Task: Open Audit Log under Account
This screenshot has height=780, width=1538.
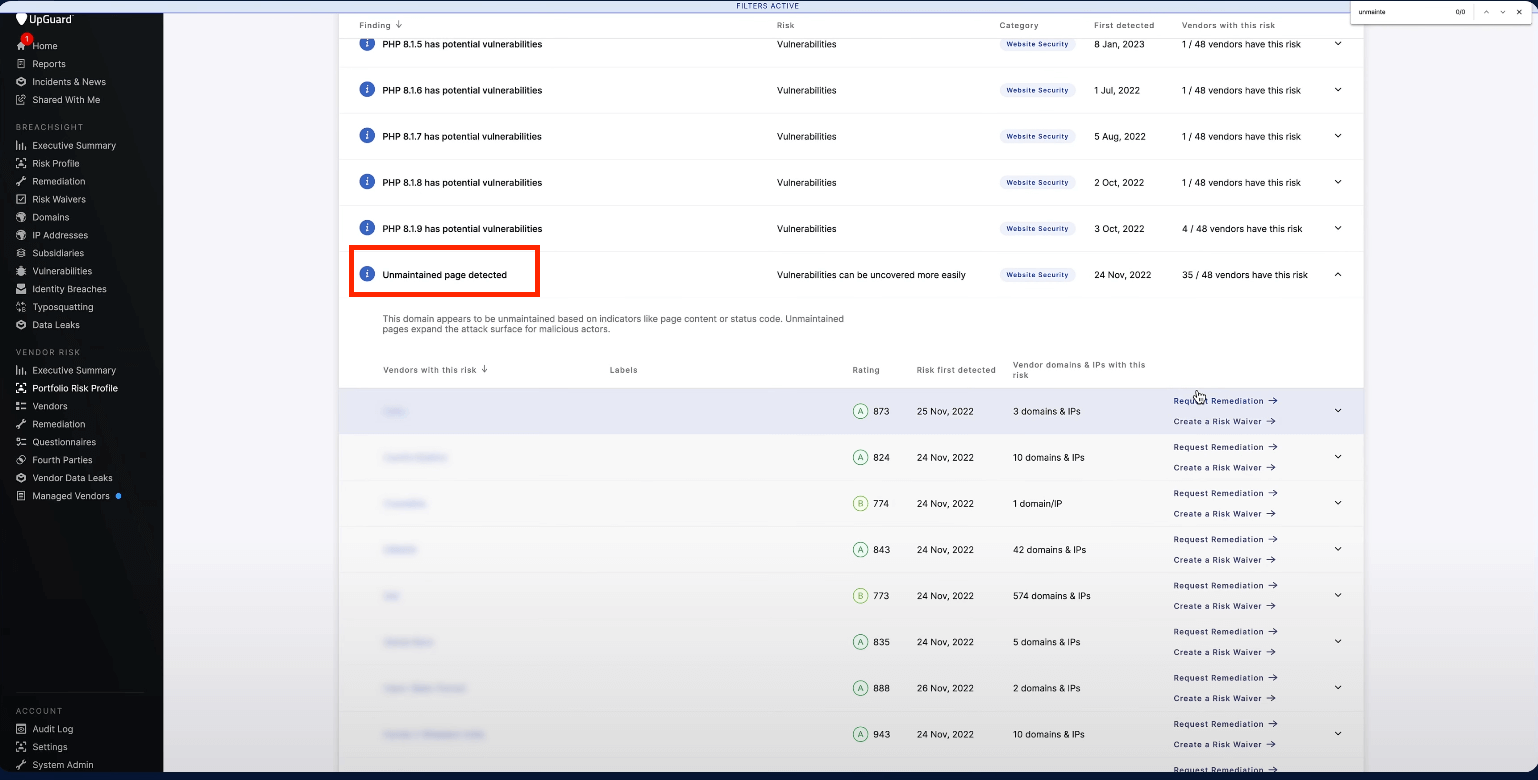Action: [53, 730]
